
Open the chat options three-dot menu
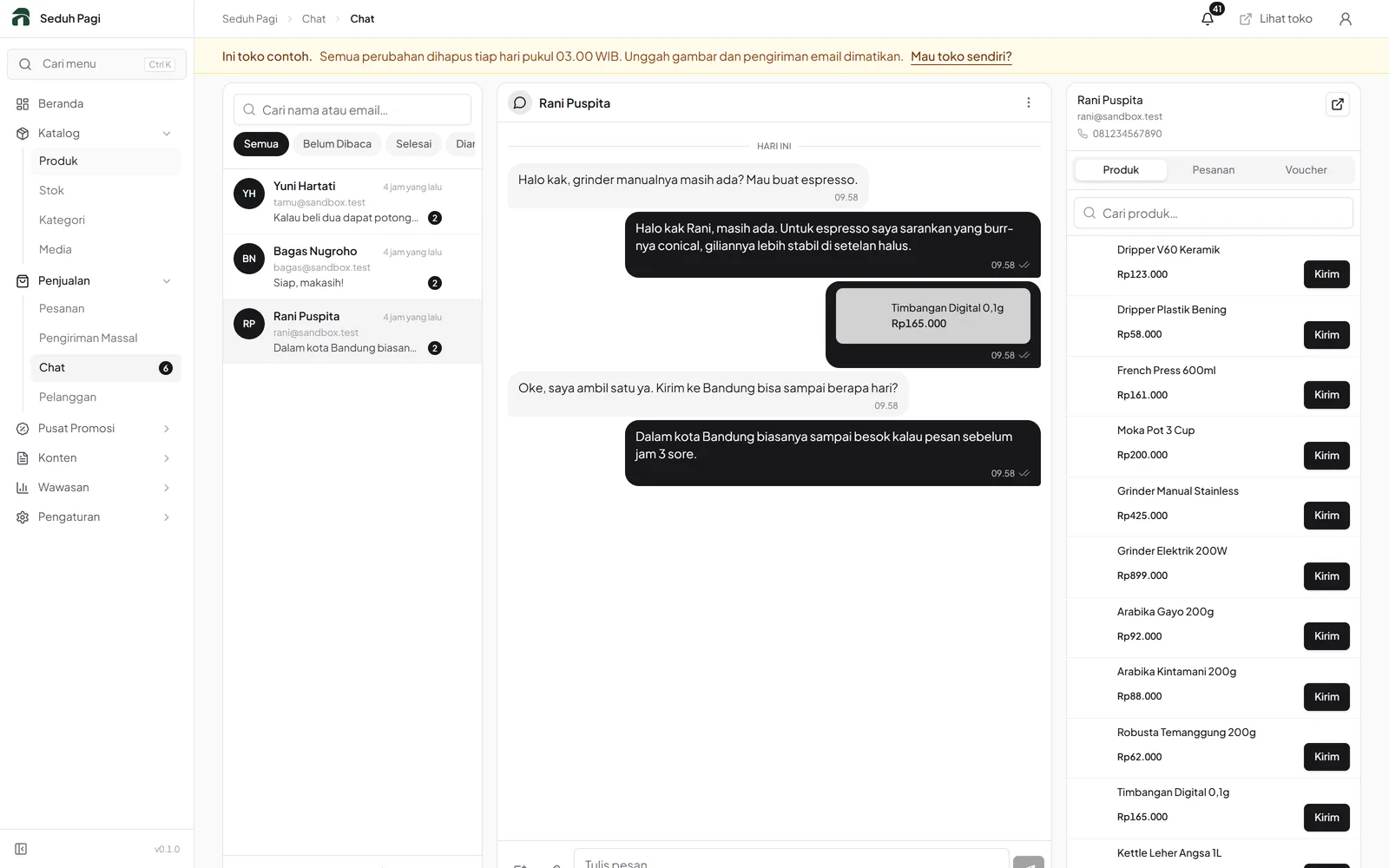[1029, 102]
